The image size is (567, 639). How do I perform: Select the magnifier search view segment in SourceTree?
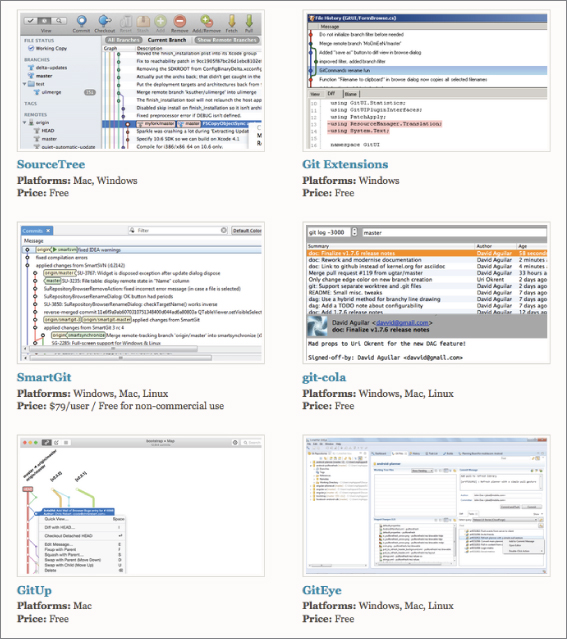(x=59, y=20)
